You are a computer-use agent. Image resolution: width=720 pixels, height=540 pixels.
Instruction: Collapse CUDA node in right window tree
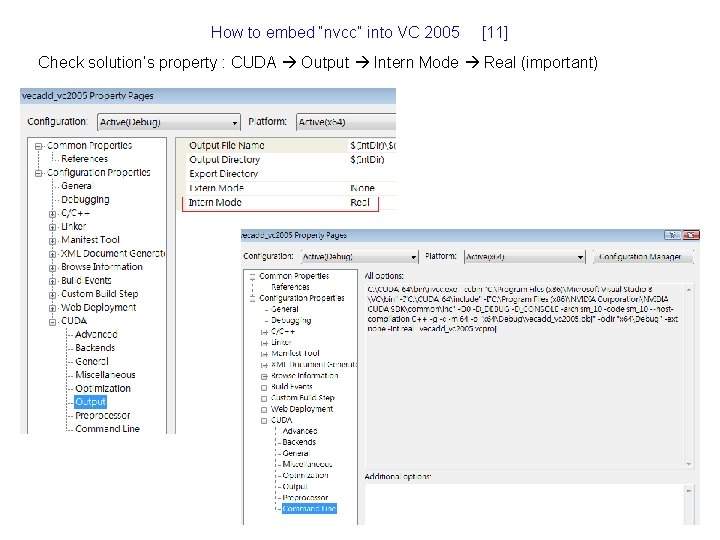tap(264, 421)
